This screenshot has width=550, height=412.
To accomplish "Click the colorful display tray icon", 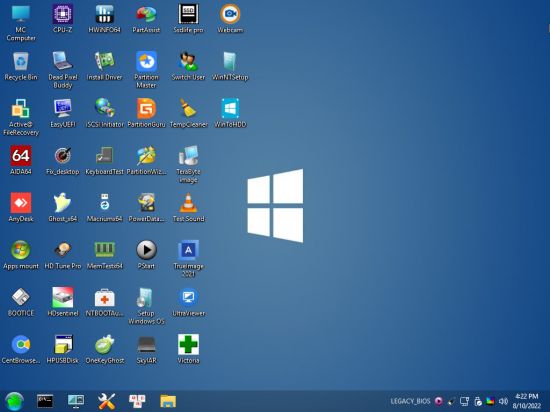I will tap(490, 401).
